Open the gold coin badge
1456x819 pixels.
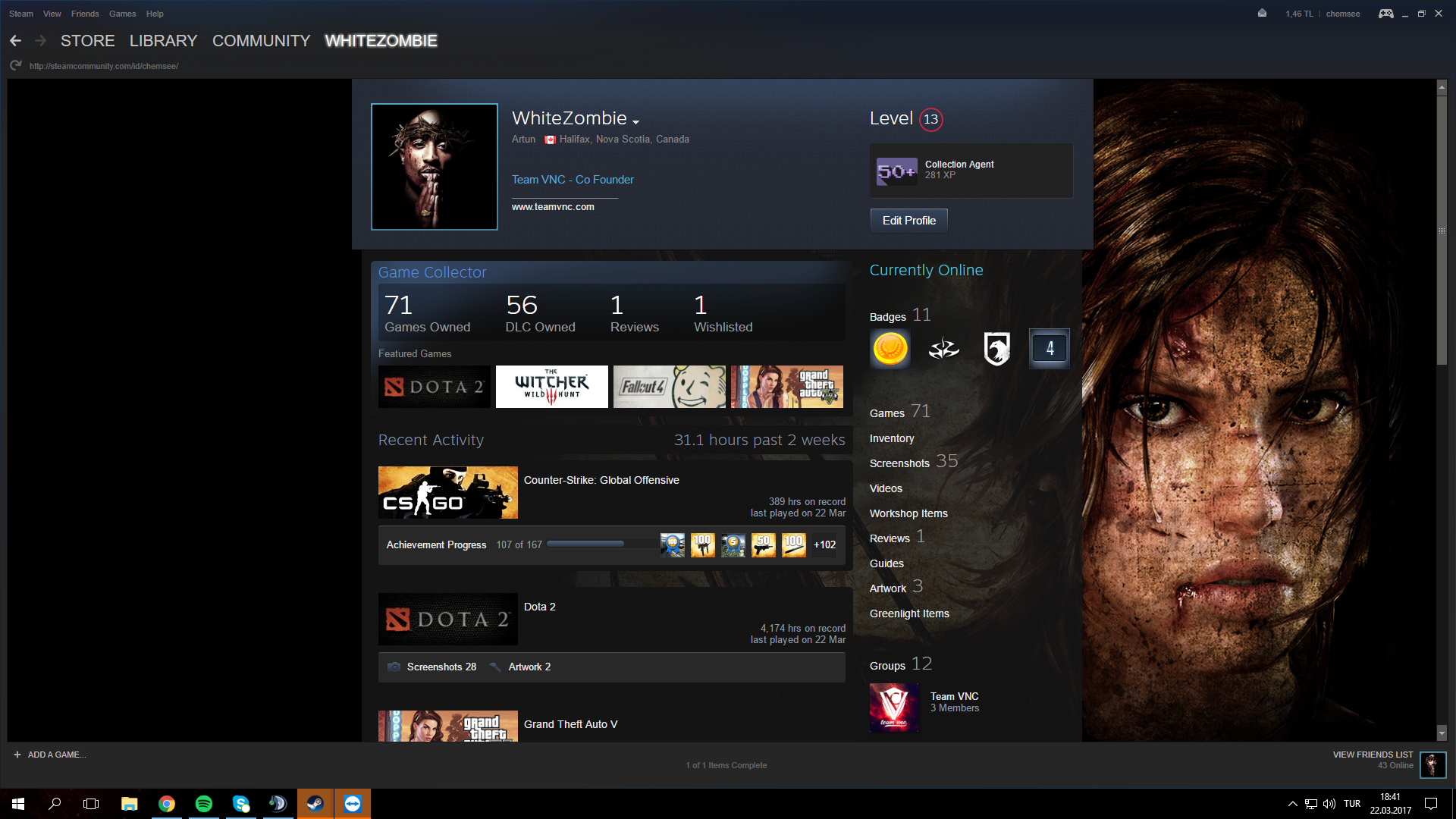pyautogui.click(x=890, y=349)
